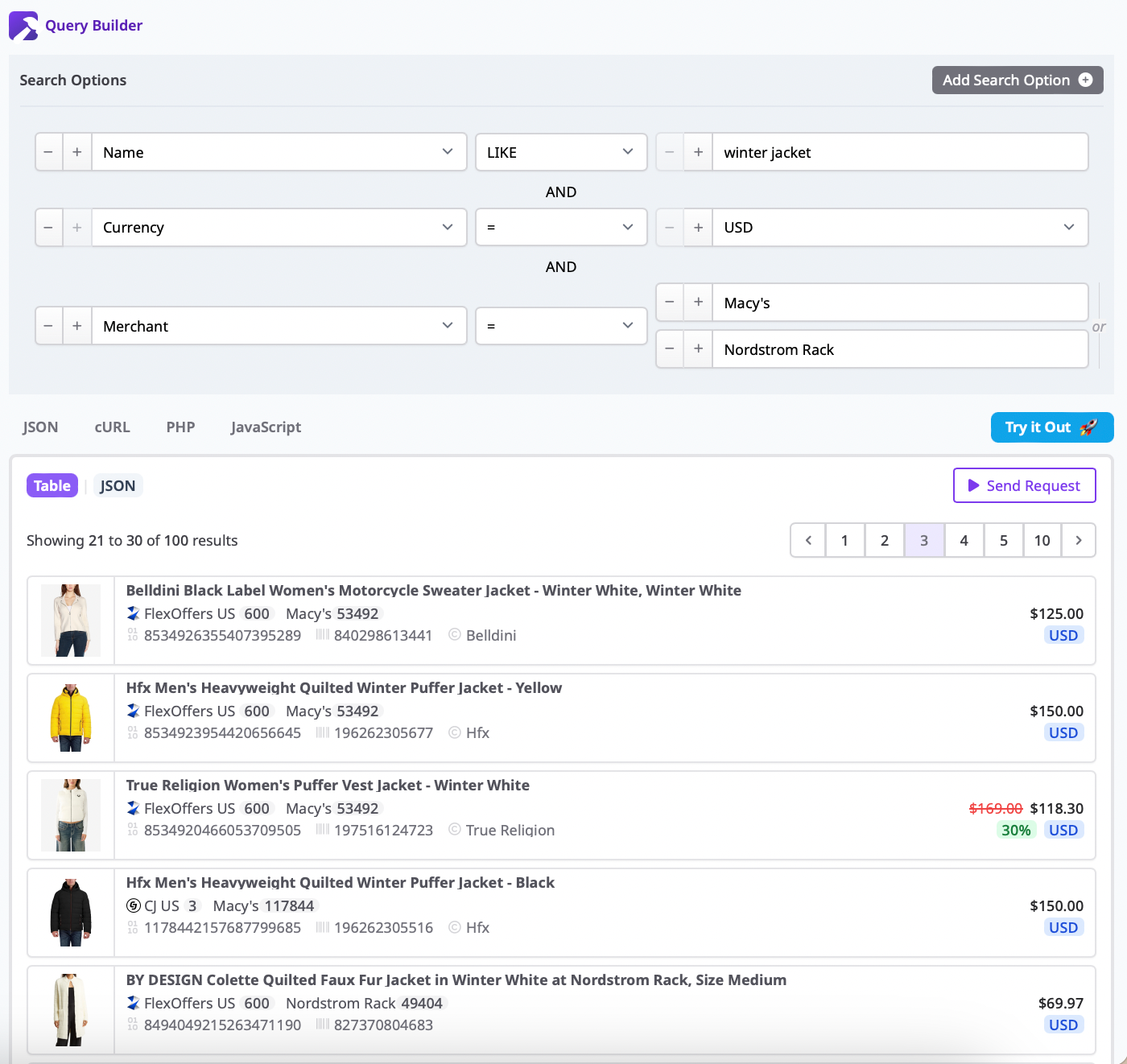This screenshot has height=1064, width=1127.
Task: Go to results page 5
Action: [x=1004, y=541]
